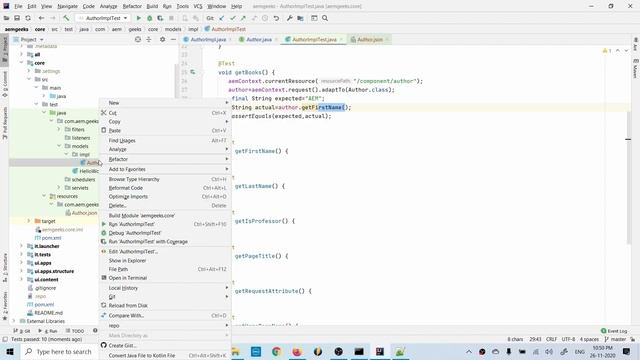Choose Debug 'AuthorImplTest' from context menu
Screen dimensions: 640x360
(x=165, y=233)
